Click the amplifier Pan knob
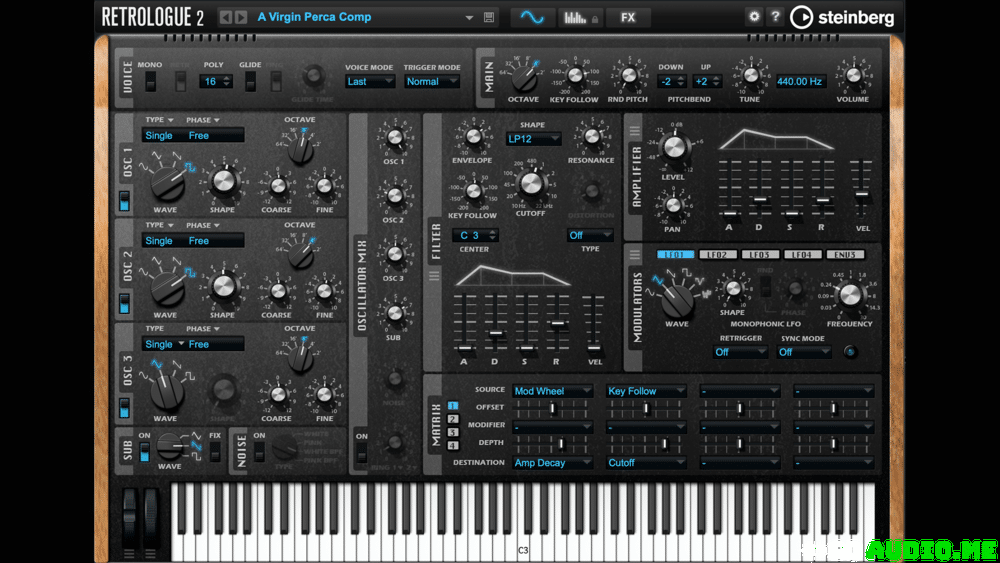 (673, 205)
